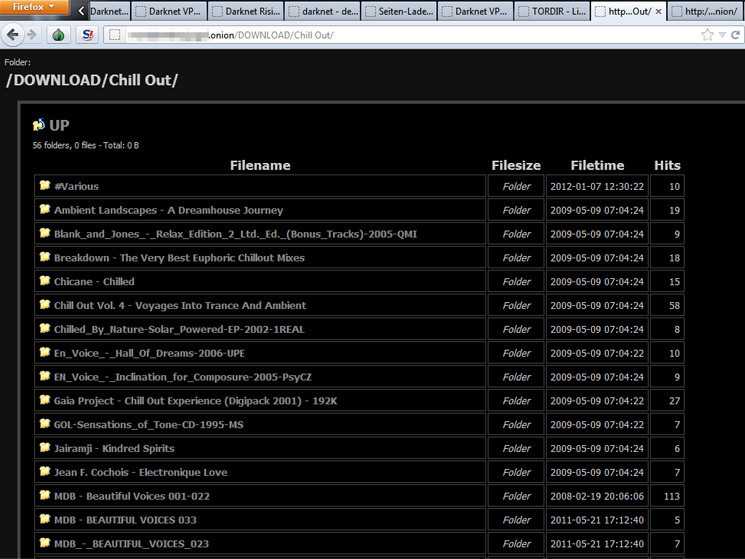Sort by the Filetime column header
This screenshot has width=745, height=559.
tap(597, 165)
